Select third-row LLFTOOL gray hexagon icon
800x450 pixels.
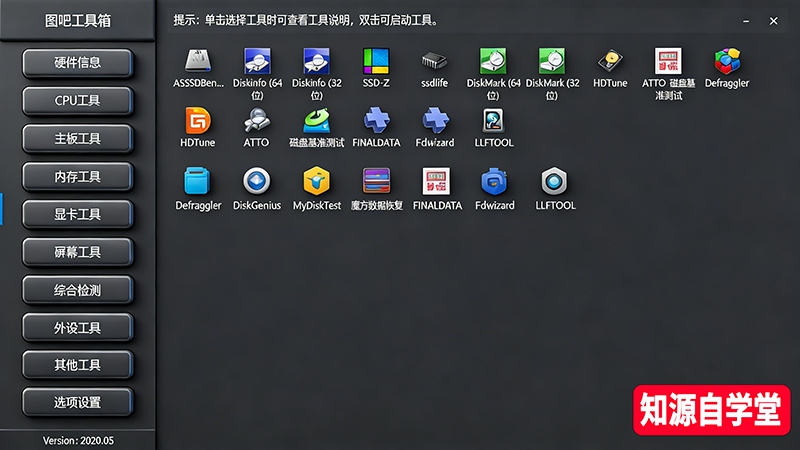[554, 181]
